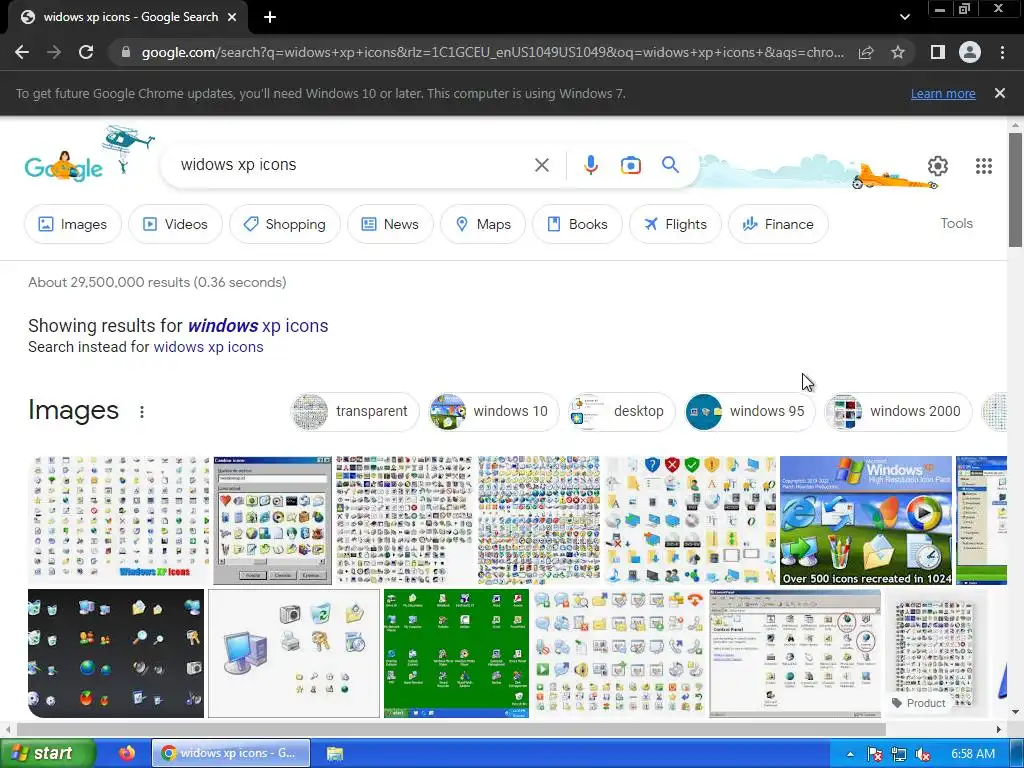Viewport: 1024px width, 768px height.
Task: Open the black background icons thumbnail
Action: coord(116,653)
